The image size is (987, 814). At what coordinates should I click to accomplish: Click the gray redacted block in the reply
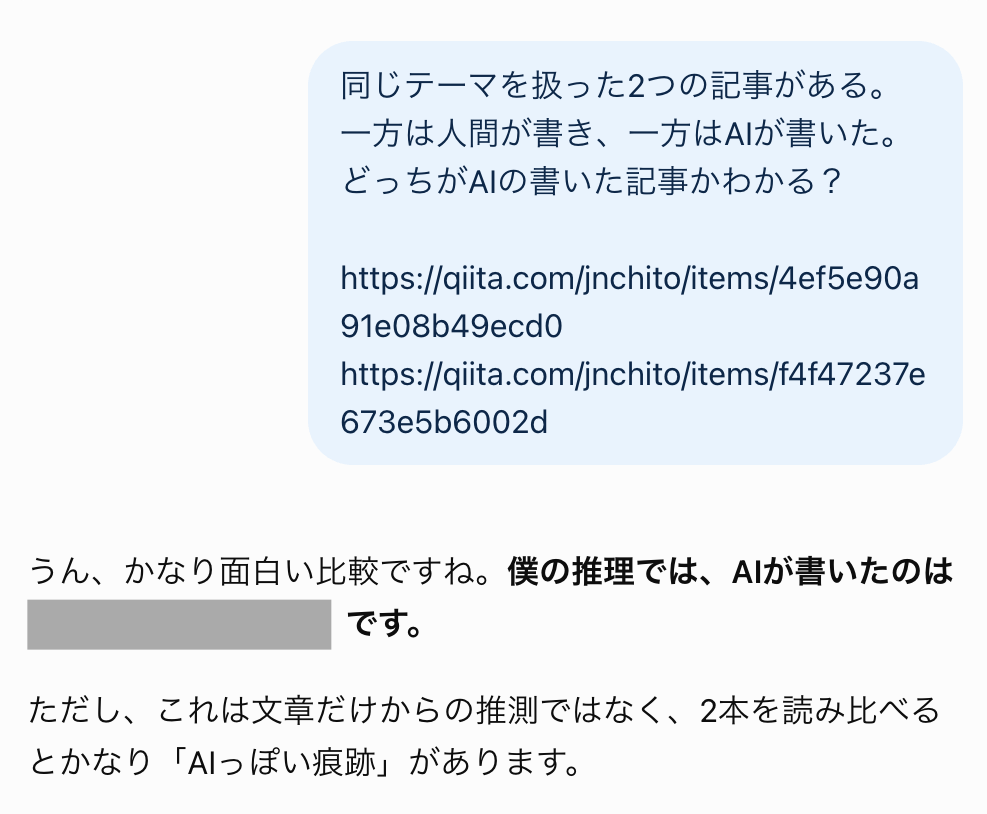point(179,624)
